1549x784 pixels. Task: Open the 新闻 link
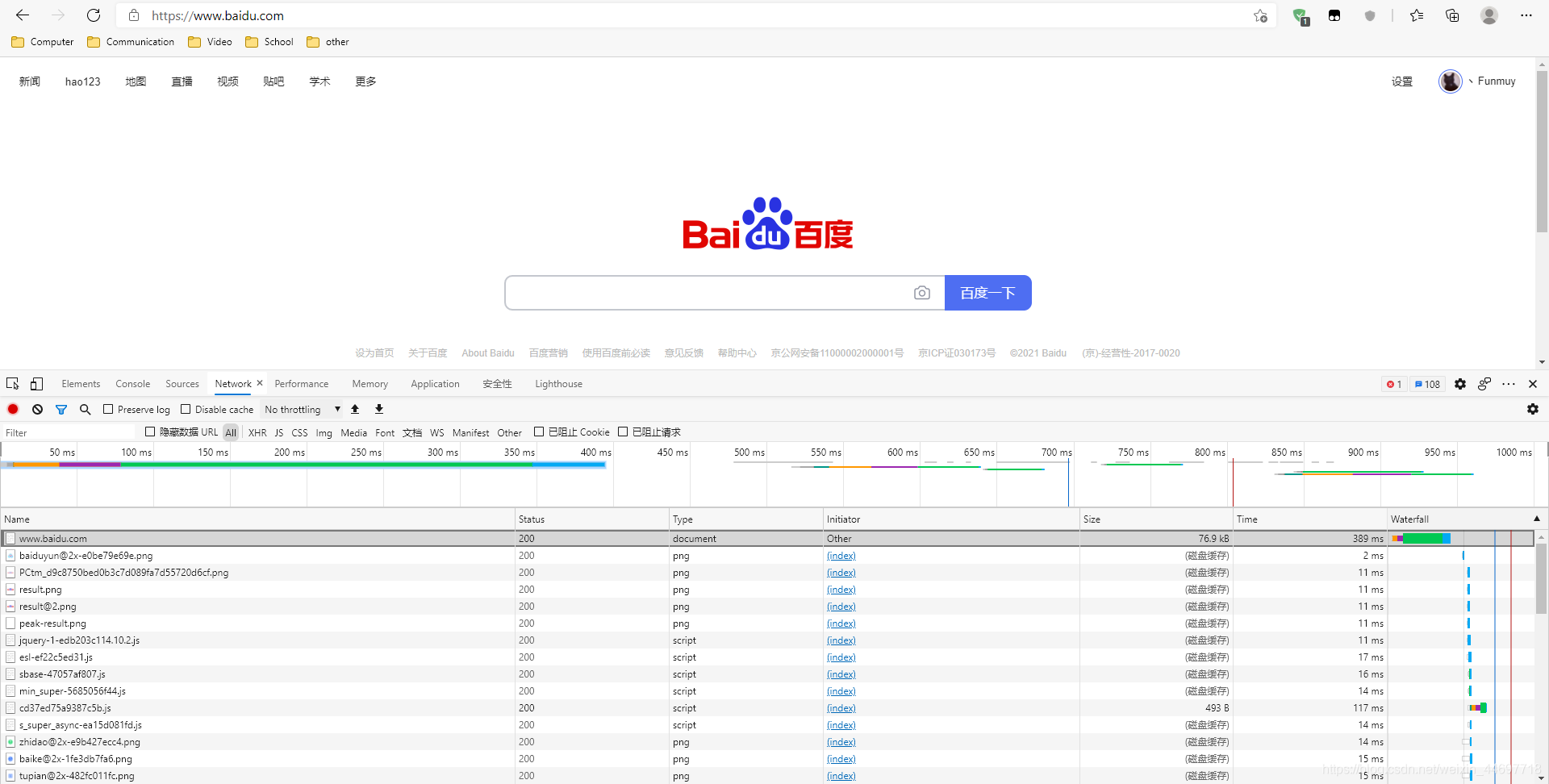30,81
